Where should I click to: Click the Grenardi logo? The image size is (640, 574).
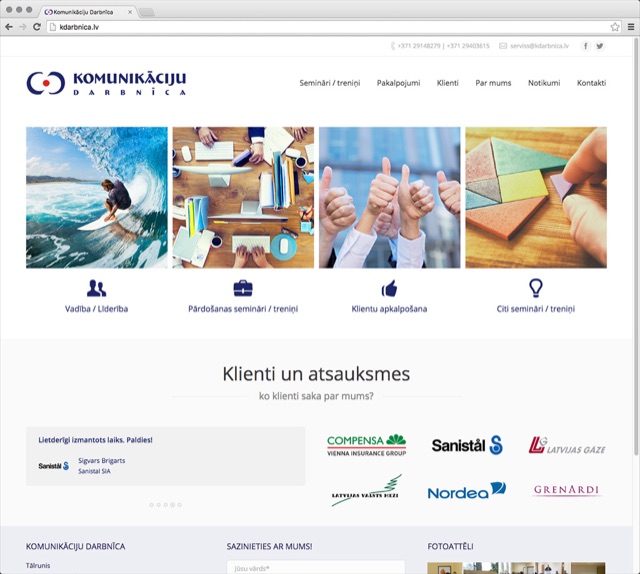pyautogui.click(x=567, y=489)
